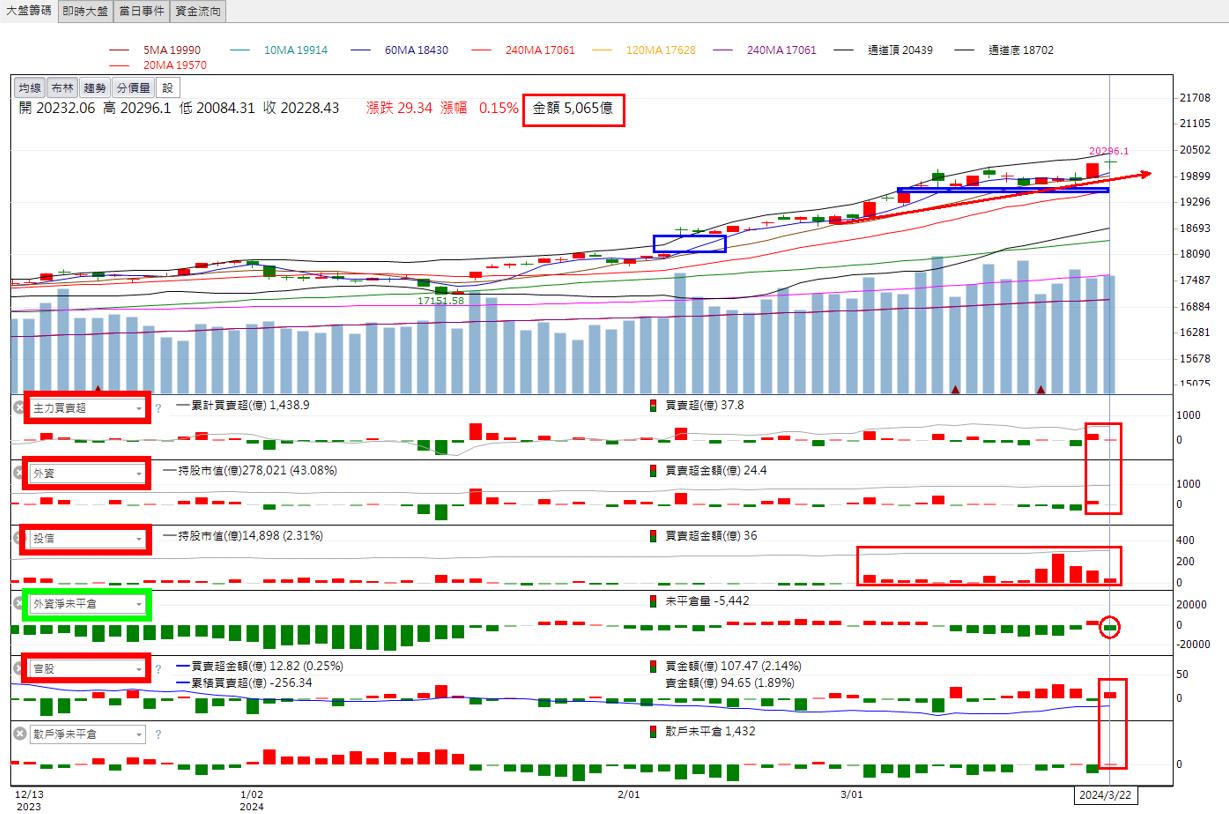Image resolution: width=1229 pixels, height=814 pixels.
Task: Open the 資金流向 tab
Action: click(x=197, y=11)
